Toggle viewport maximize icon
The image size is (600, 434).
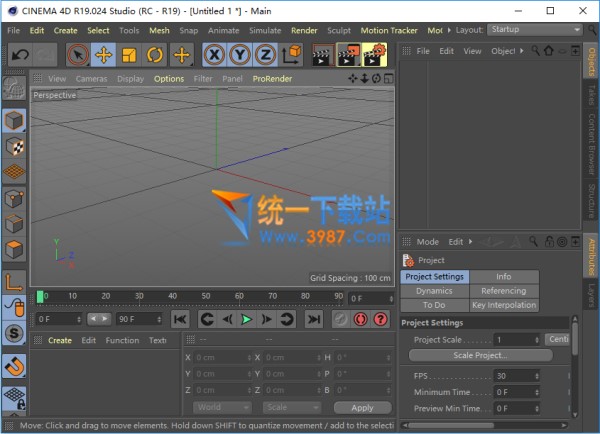click(x=388, y=78)
